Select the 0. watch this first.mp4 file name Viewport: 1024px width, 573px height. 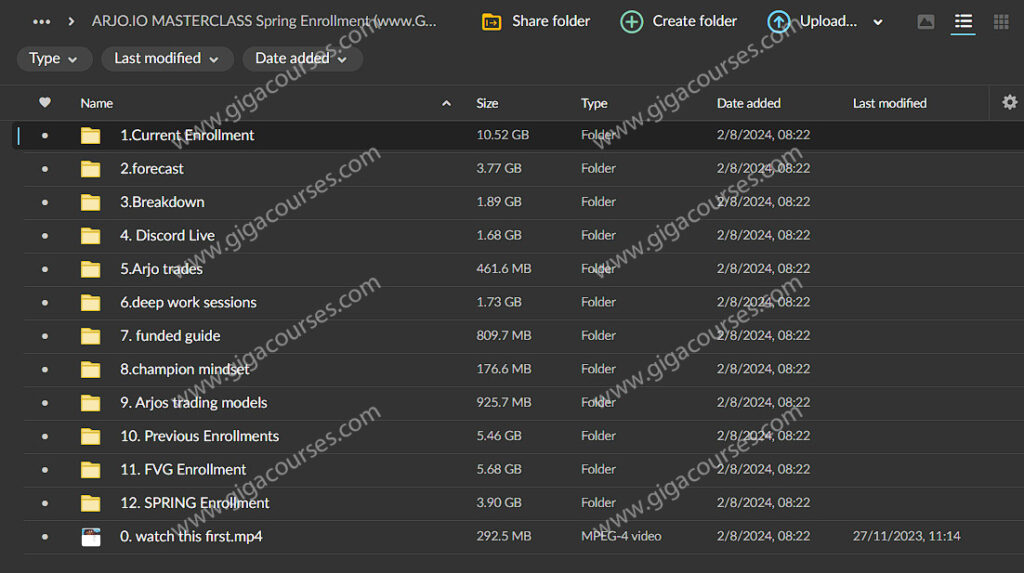(x=191, y=536)
